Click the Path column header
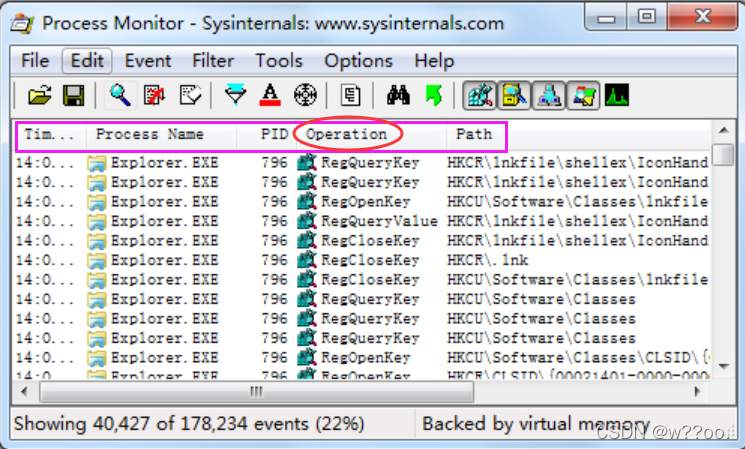Screen dimensions: 745x449 pyautogui.click(x=474, y=134)
